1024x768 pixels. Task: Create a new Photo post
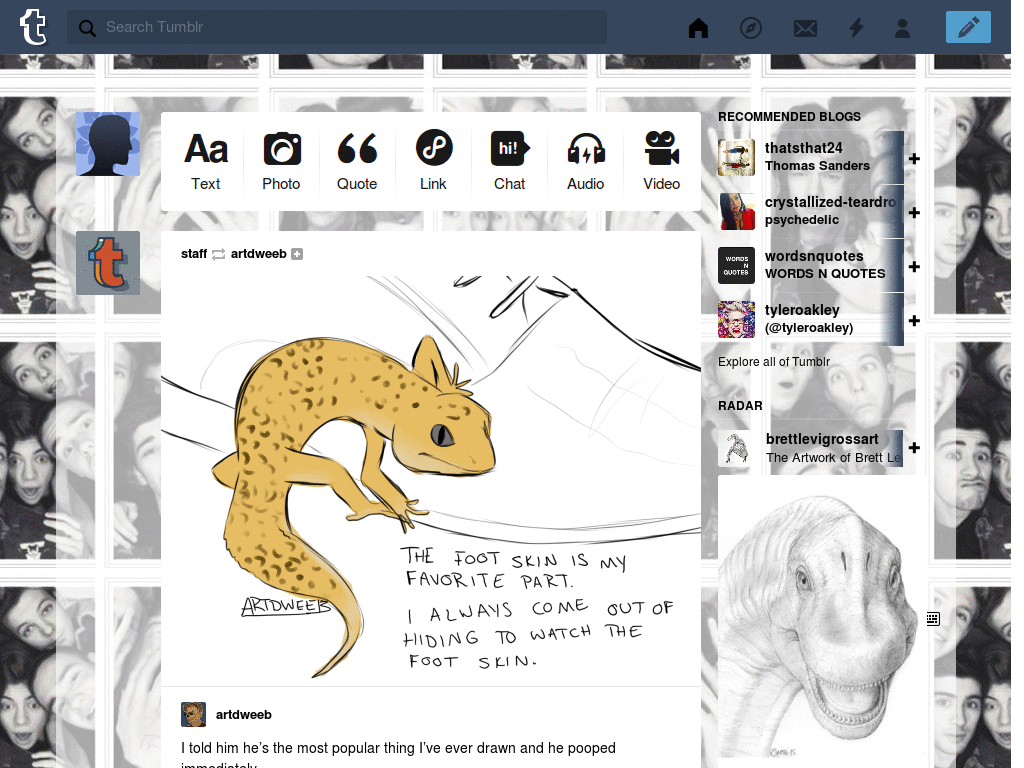281,161
